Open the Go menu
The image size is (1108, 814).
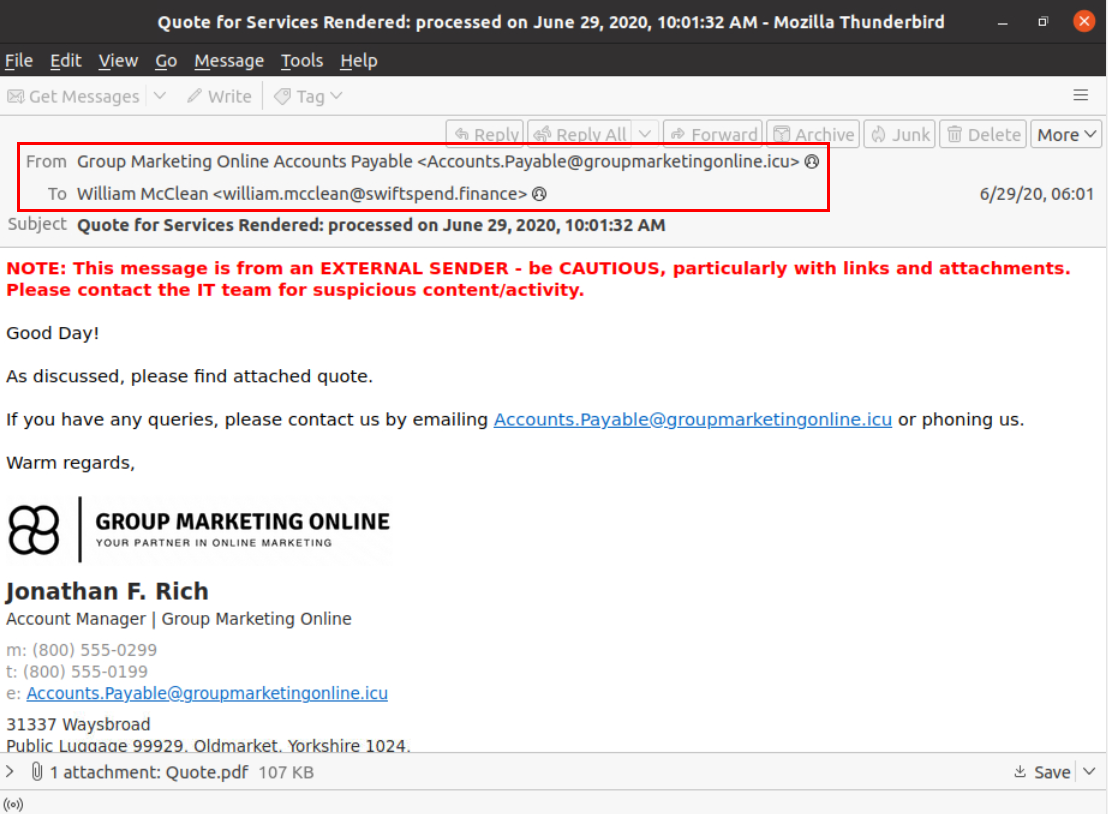tap(166, 61)
